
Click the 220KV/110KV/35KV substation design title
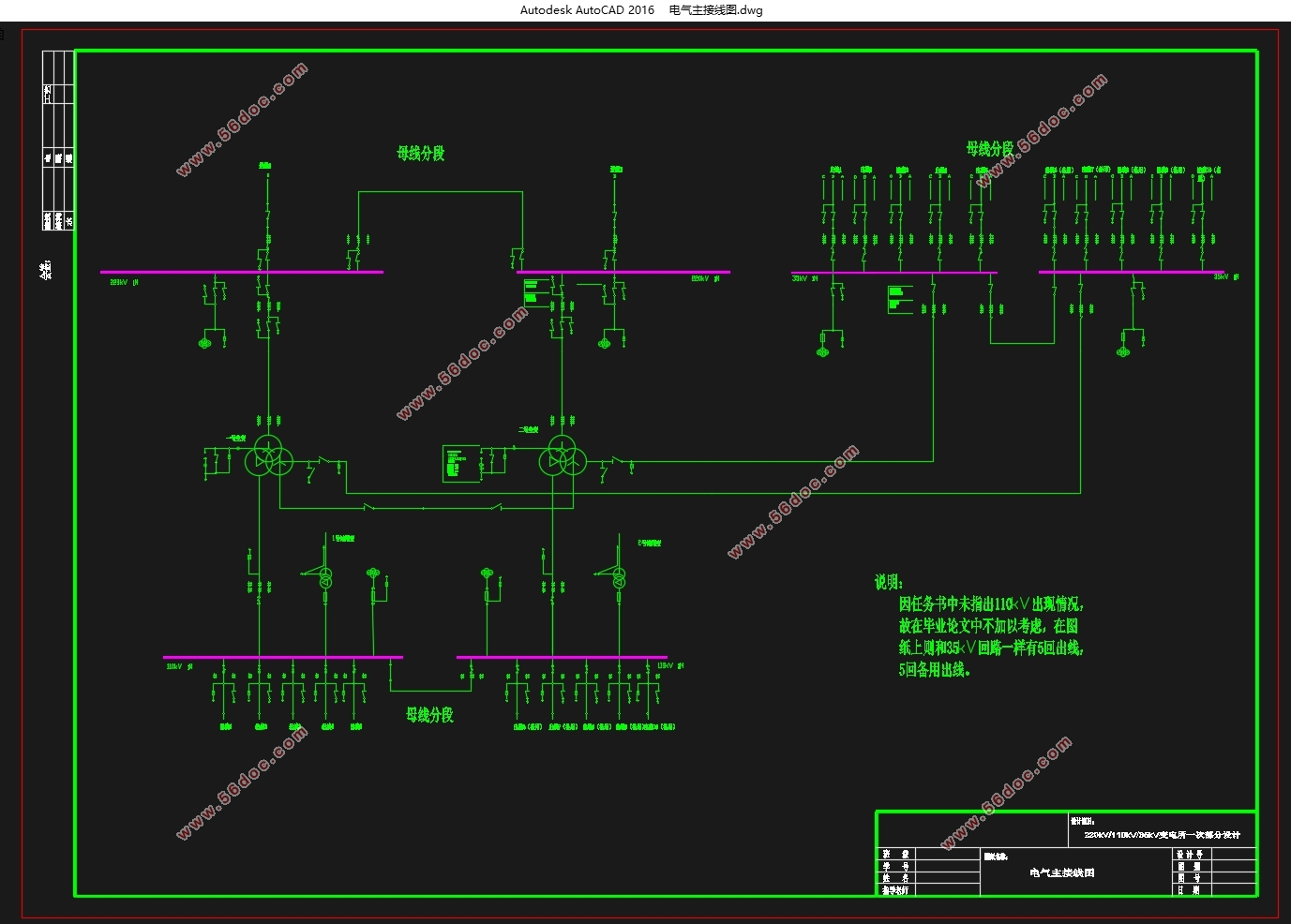click(x=1162, y=835)
